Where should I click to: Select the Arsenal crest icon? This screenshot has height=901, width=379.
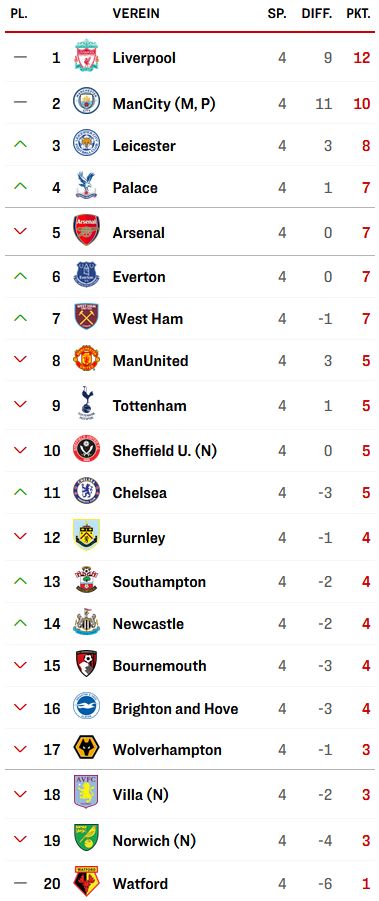[86, 230]
